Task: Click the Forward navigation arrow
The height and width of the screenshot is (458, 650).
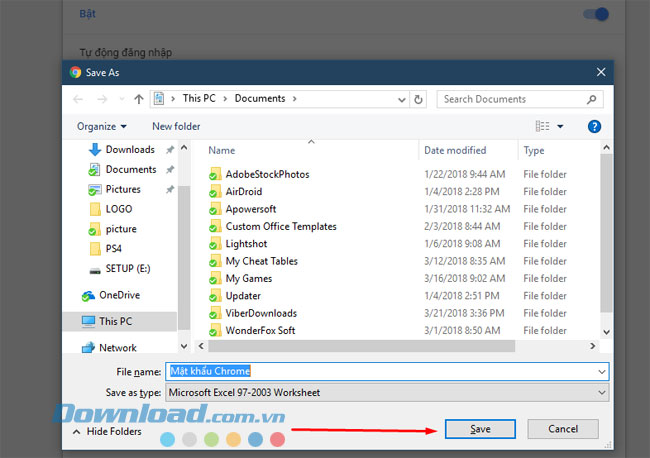Action: point(102,99)
